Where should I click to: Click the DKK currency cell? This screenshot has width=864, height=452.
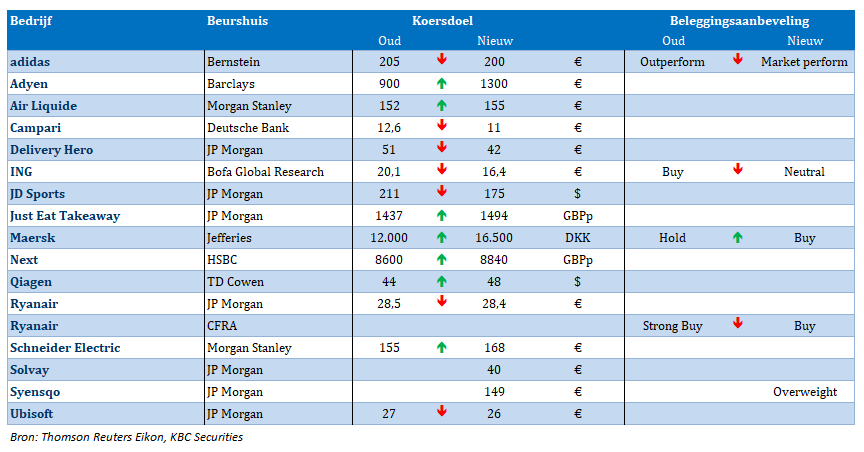577,238
